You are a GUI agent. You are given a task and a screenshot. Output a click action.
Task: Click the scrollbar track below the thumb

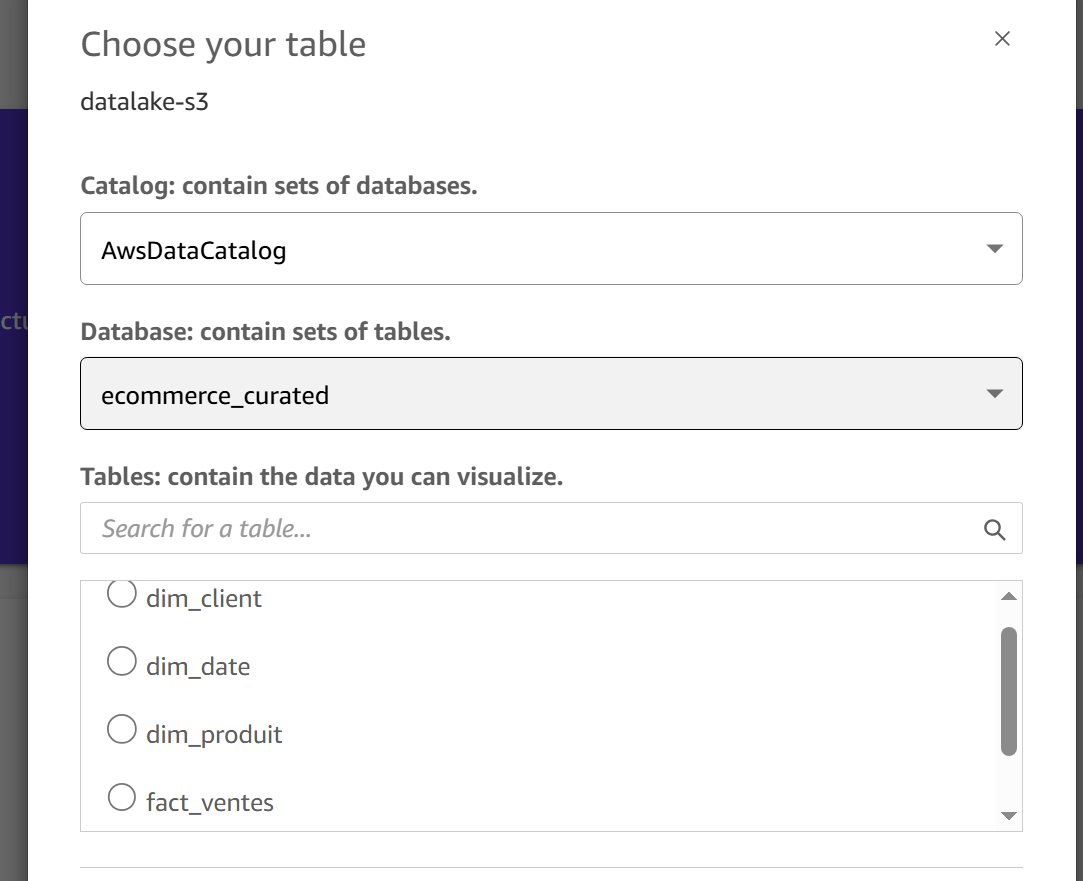pos(1008,781)
